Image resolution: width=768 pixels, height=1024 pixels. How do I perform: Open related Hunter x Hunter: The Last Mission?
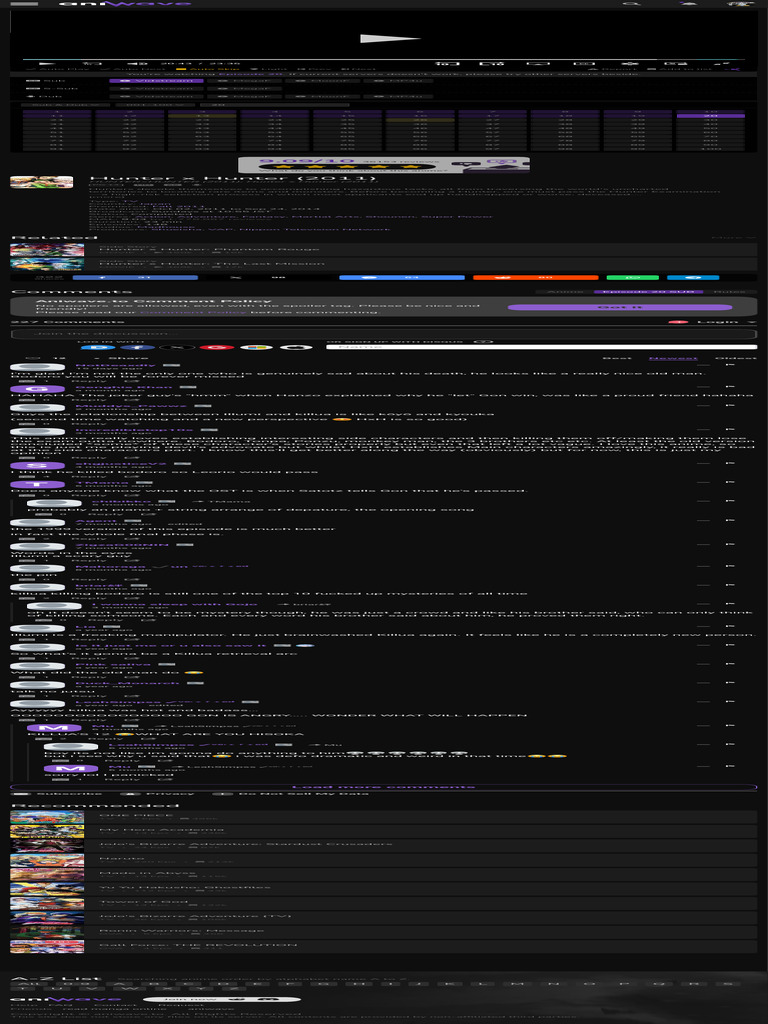coord(383,263)
